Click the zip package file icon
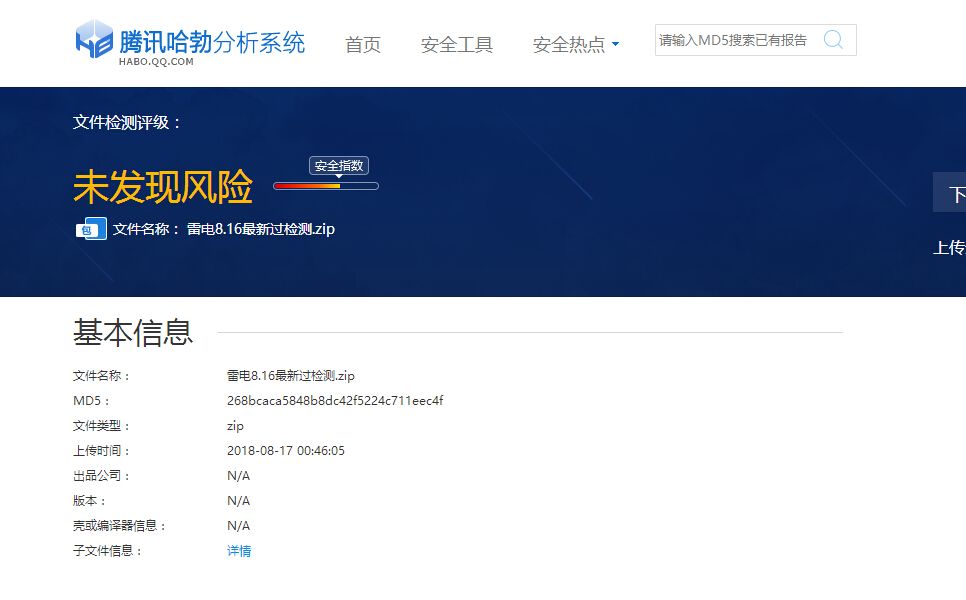This screenshot has height=600, width=966. (x=91, y=229)
